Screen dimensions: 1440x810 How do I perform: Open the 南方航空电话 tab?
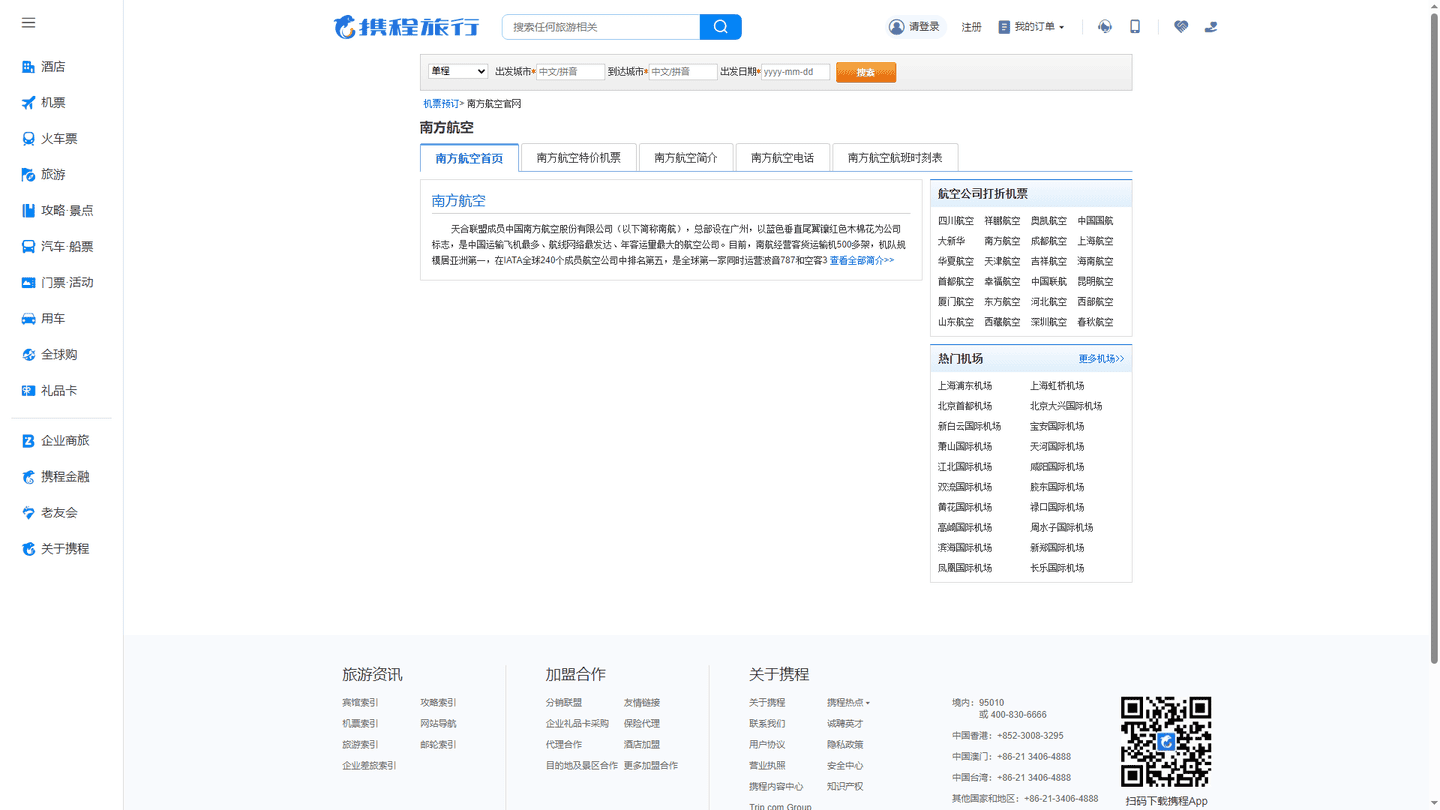pyautogui.click(x=782, y=158)
